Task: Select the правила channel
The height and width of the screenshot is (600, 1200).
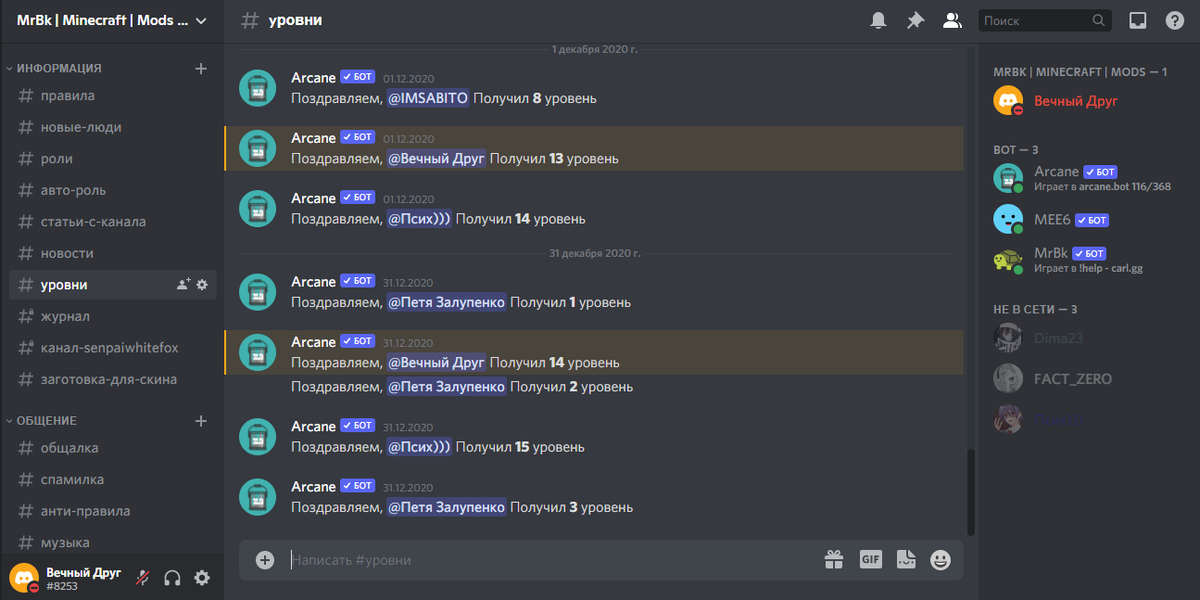Action: (x=112, y=96)
